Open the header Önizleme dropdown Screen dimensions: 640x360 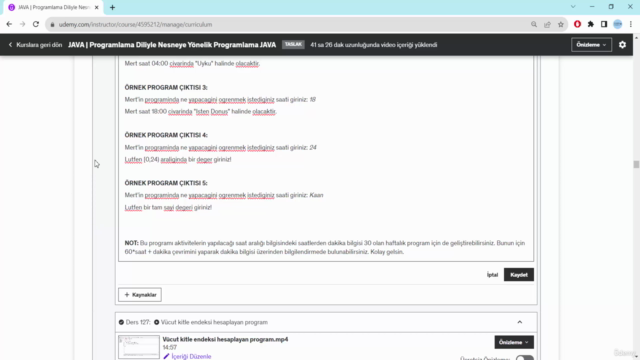[x=591, y=45]
